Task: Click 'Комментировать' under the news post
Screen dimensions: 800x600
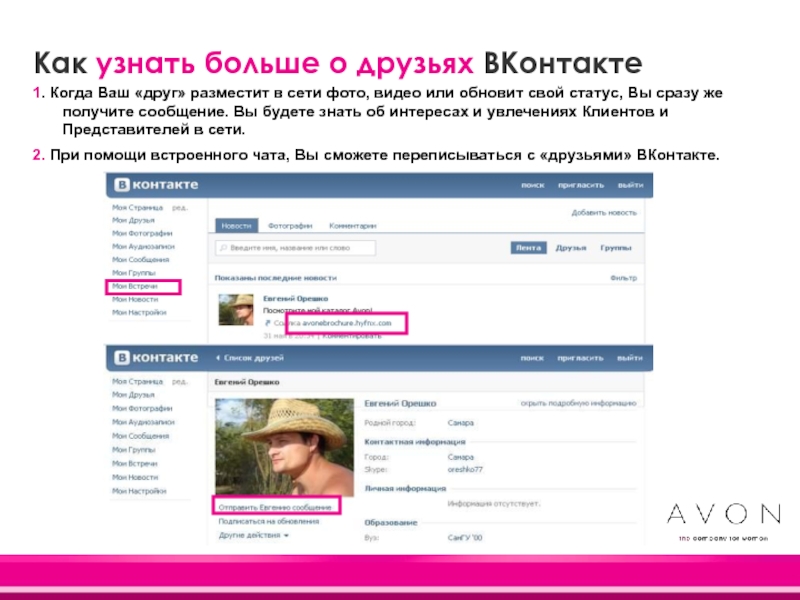Action: click(352, 336)
